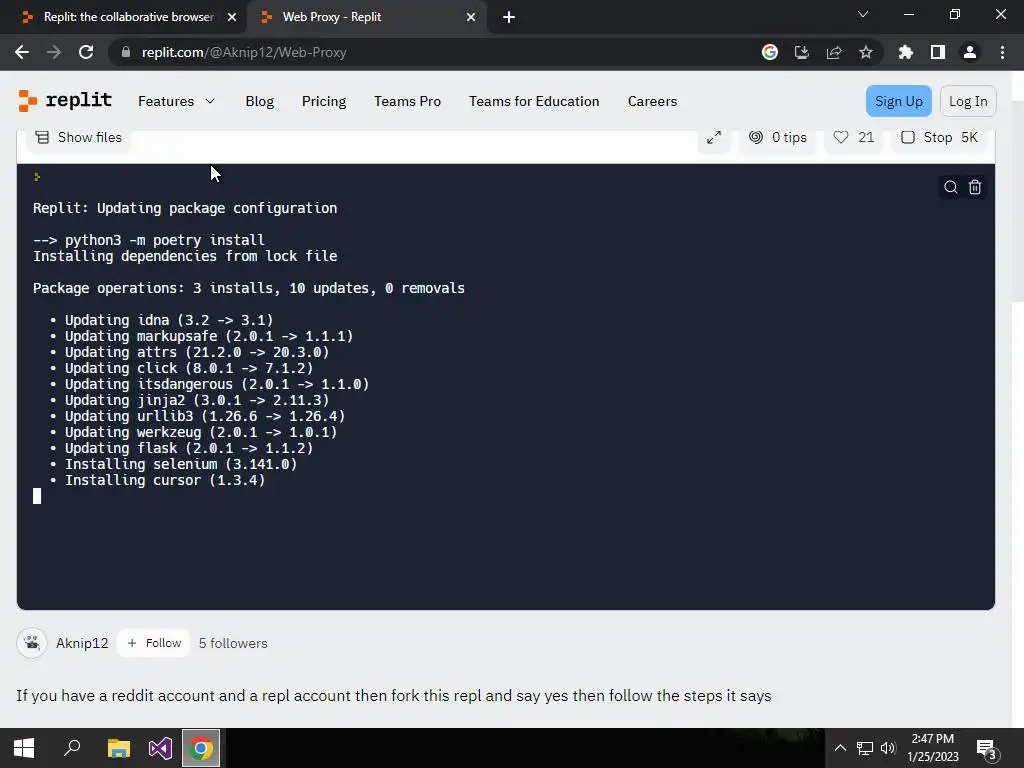
Task: Open Windows taskbar search
Action: (72, 748)
